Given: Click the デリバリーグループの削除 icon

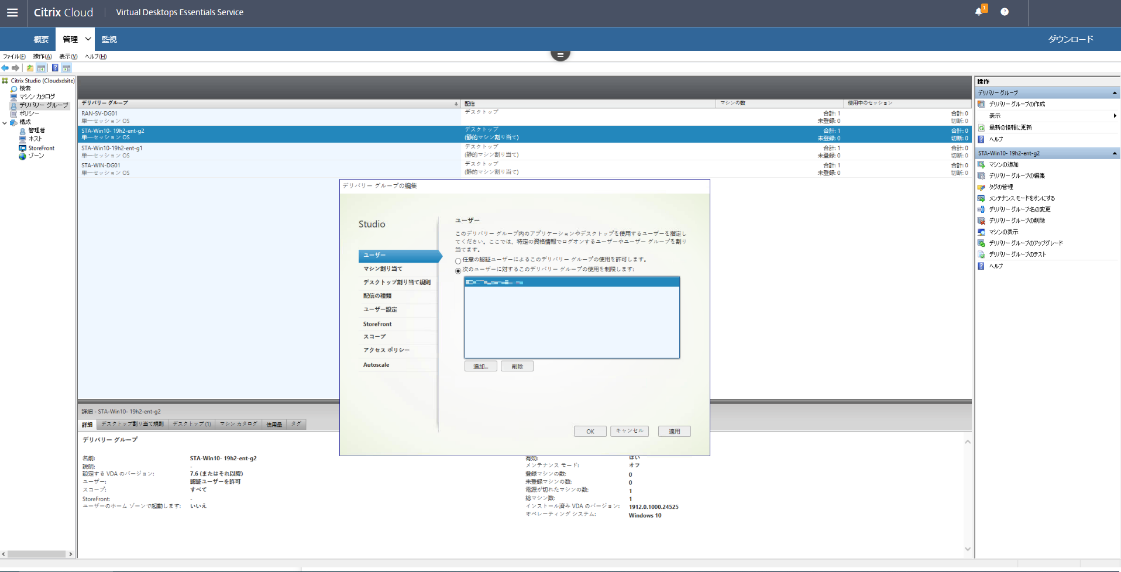Looking at the screenshot, I should click(x=982, y=220).
